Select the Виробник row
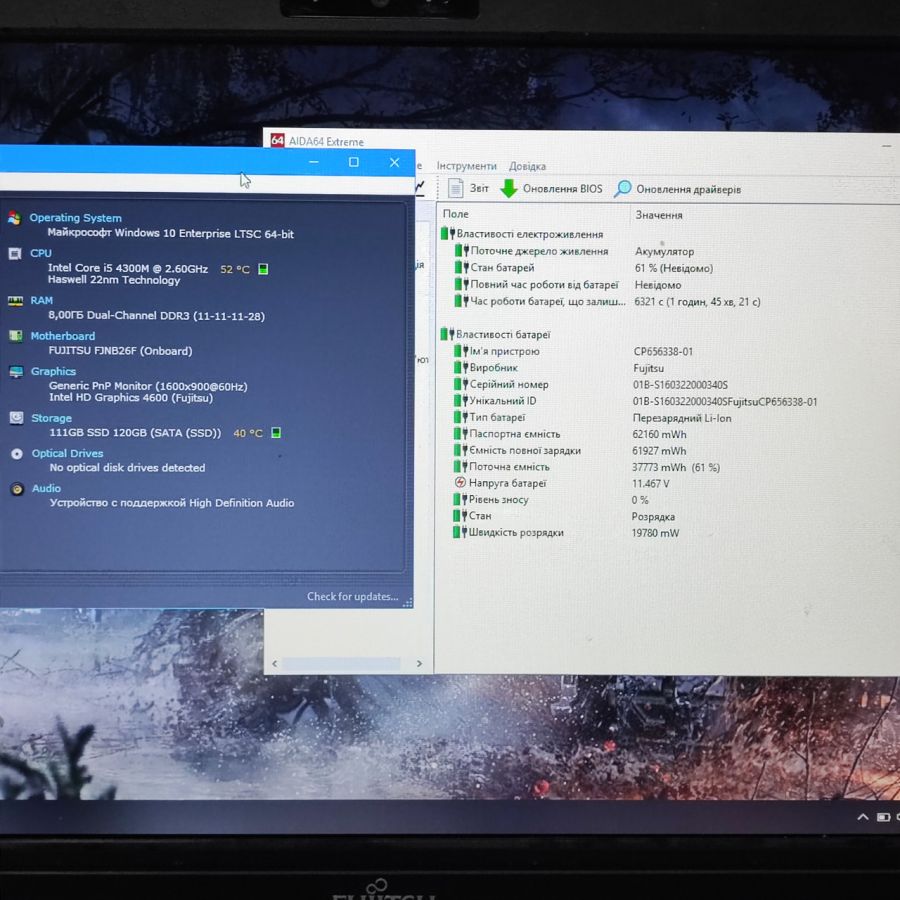The width and height of the screenshot is (900, 900). (558, 367)
